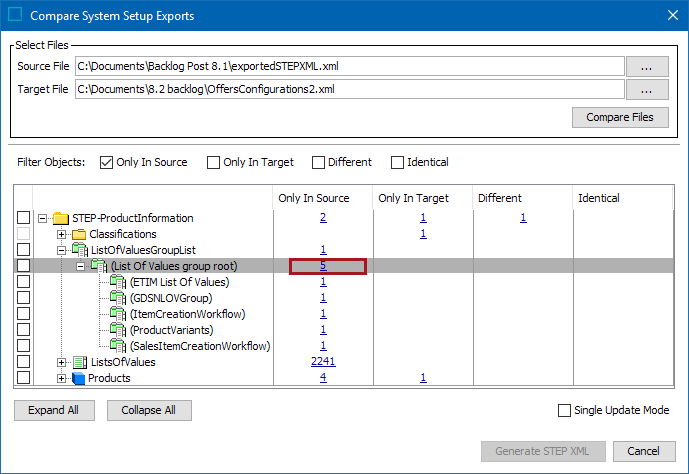Viewport: 689px width, 474px height.
Task: Click the STEP-ProductInformation folder icon
Action: (60, 218)
